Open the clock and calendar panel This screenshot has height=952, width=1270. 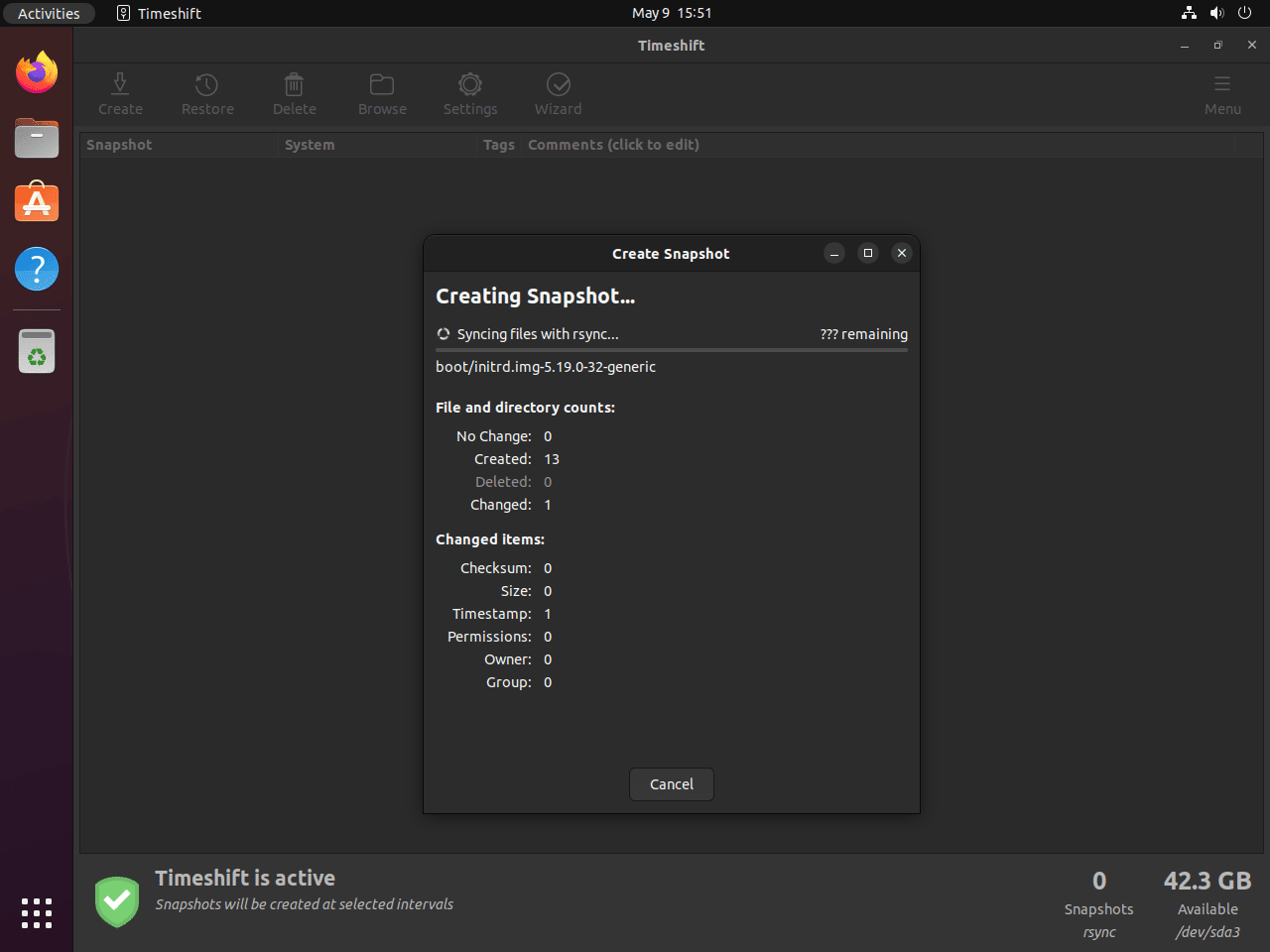672,13
